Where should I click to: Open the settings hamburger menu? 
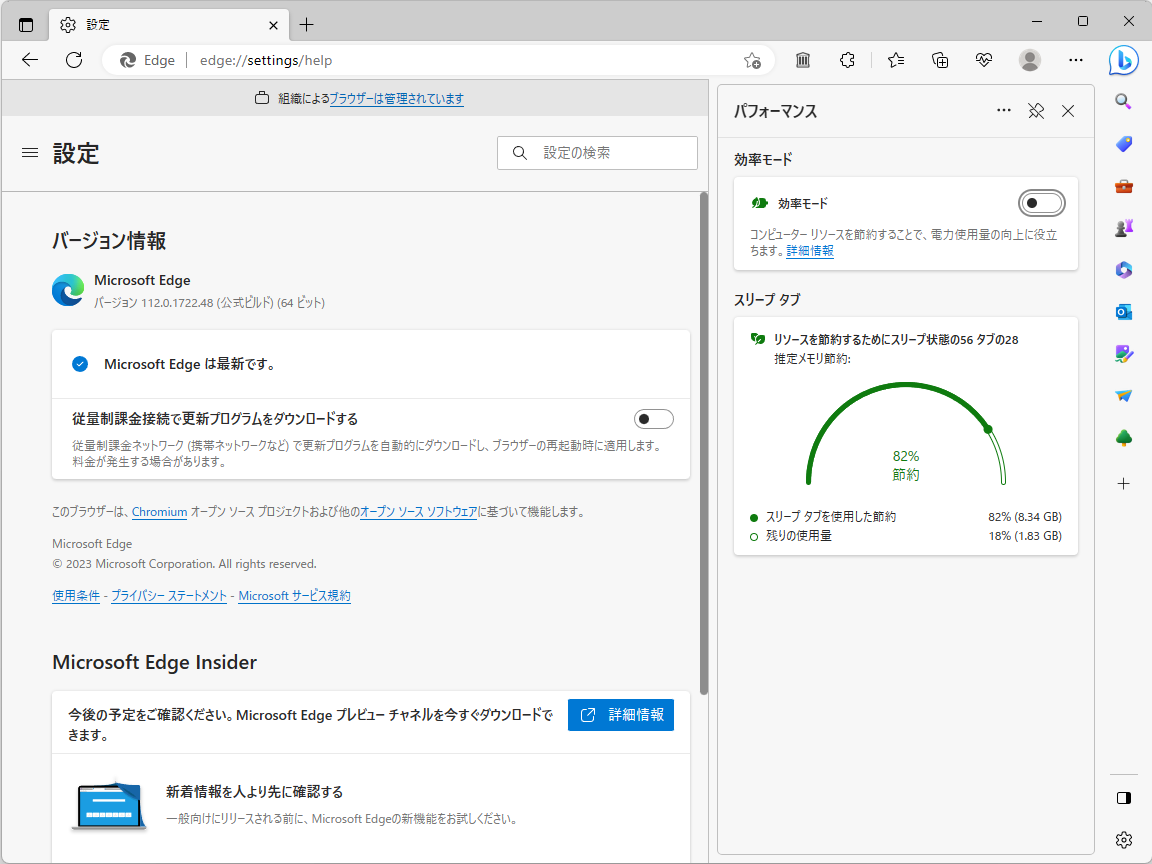point(30,153)
